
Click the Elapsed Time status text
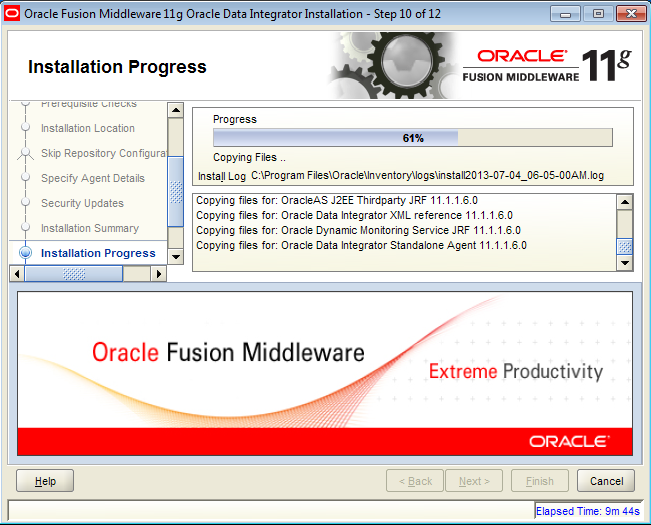click(587, 511)
